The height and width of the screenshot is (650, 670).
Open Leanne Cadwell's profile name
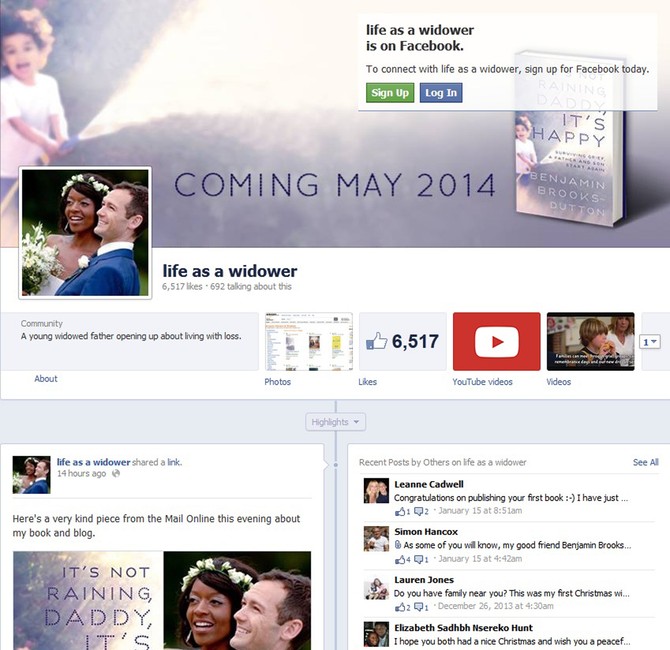pos(429,484)
